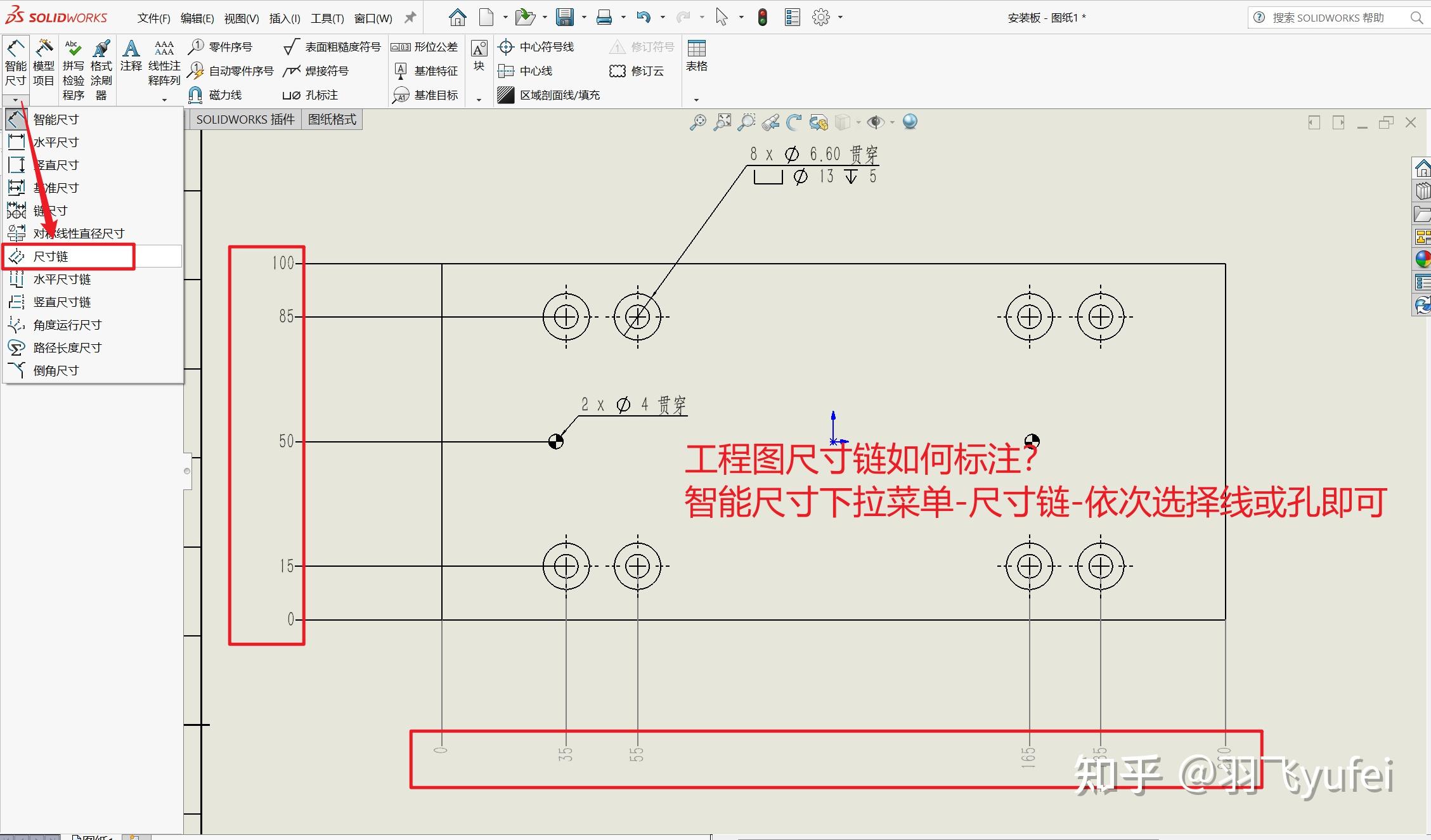Image resolution: width=1431 pixels, height=840 pixels.
Task: Click Home icon in top toolbar
Action: [457, 17]
